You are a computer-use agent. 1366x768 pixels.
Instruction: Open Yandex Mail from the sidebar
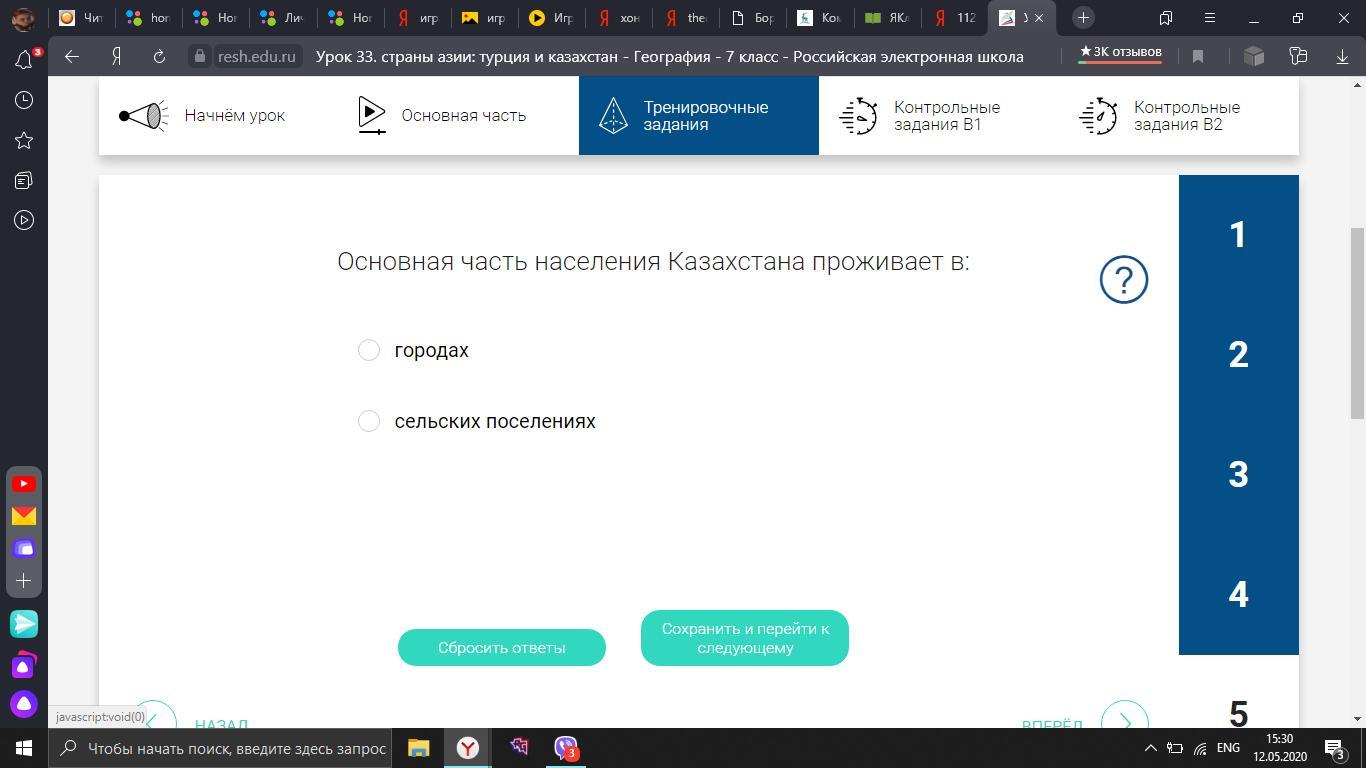(x=24, y=516)
